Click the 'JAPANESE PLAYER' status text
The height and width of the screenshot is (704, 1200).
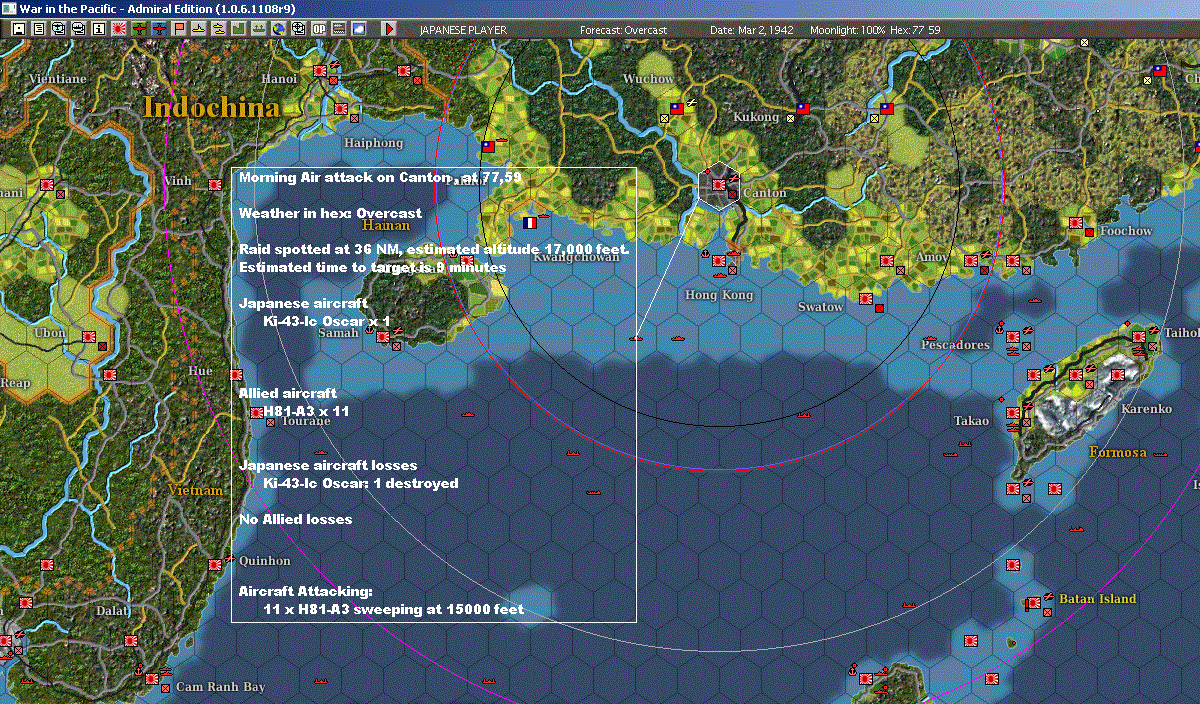point(463,30)
